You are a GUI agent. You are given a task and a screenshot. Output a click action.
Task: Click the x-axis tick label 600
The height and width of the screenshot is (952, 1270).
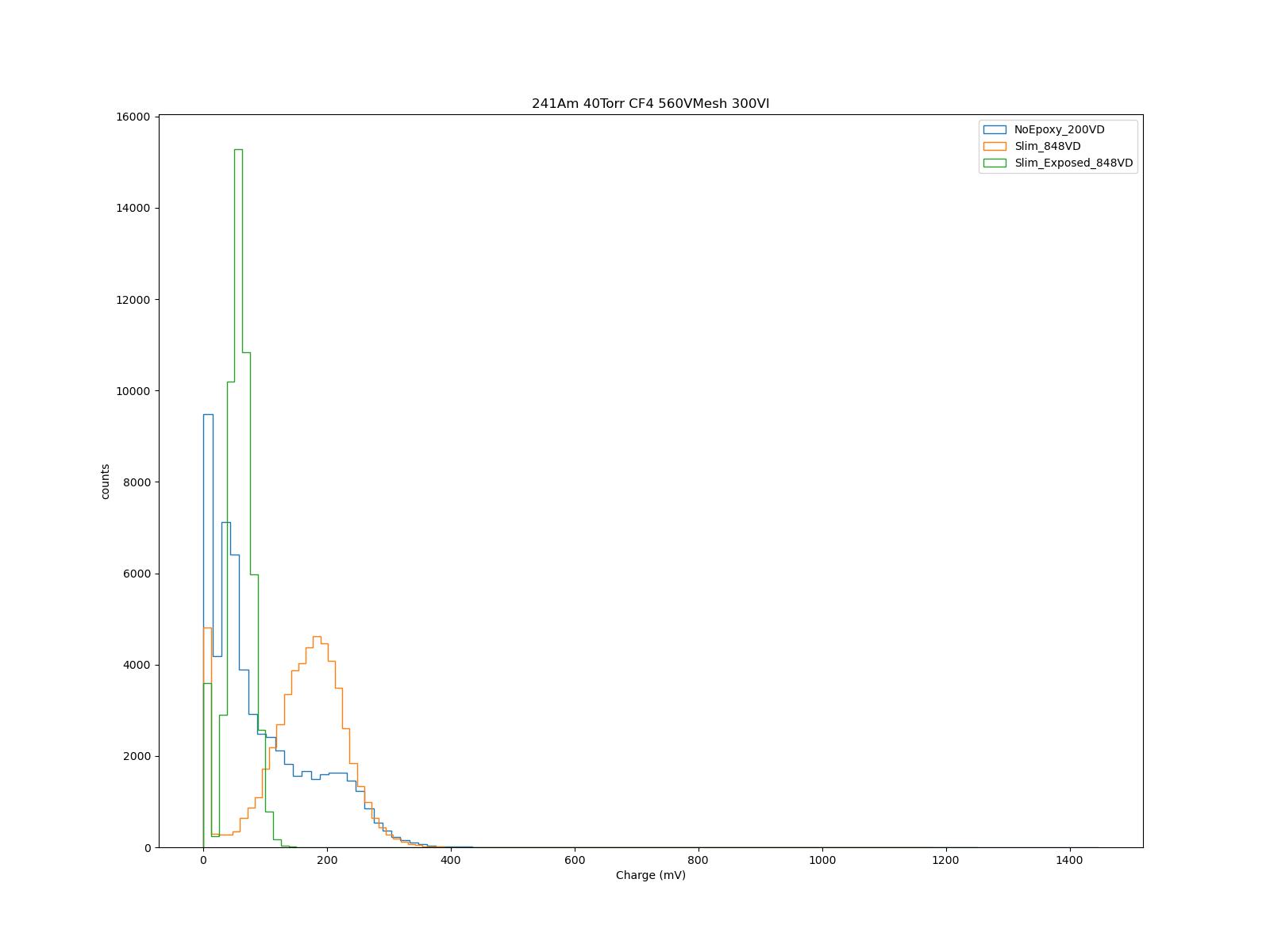tap(575, 860)
